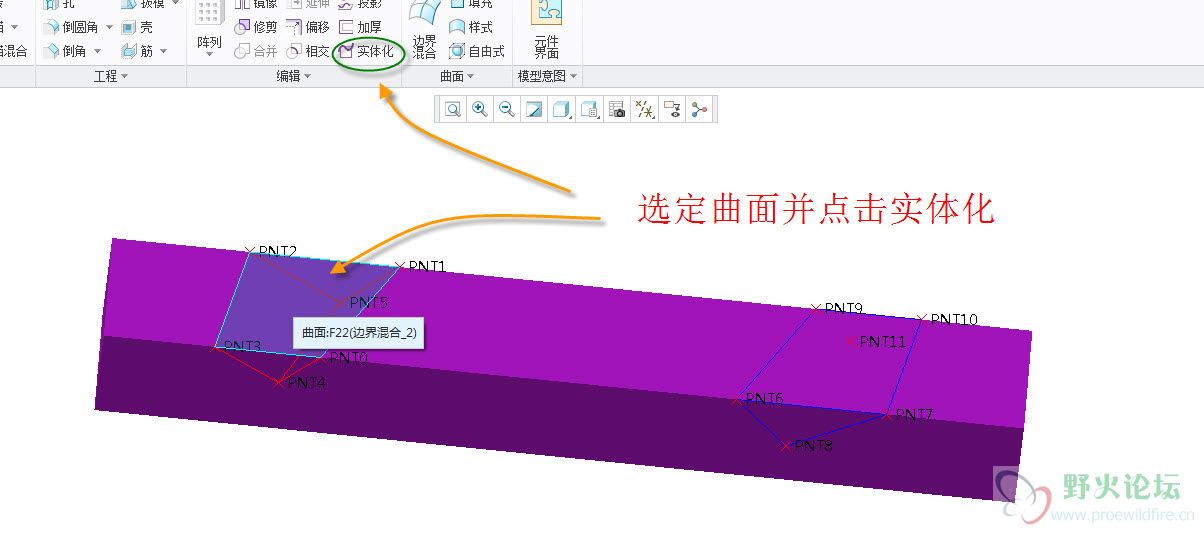The height and width of the screenshot is (533, 1204).
Task: Select point PNT5 in the model
Action: (x=340, y=302)
